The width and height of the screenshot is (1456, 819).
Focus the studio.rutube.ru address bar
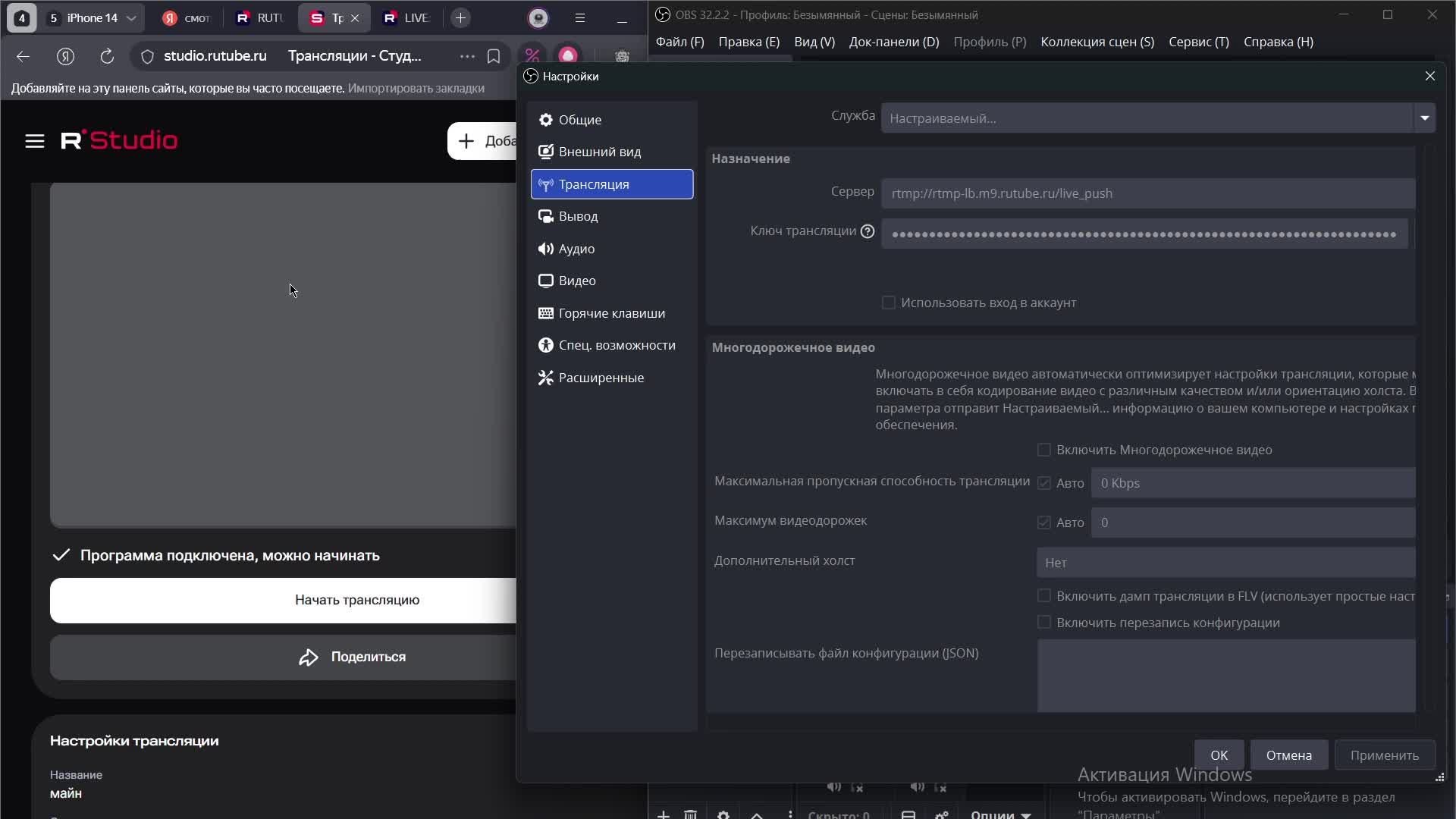(215, 56)
